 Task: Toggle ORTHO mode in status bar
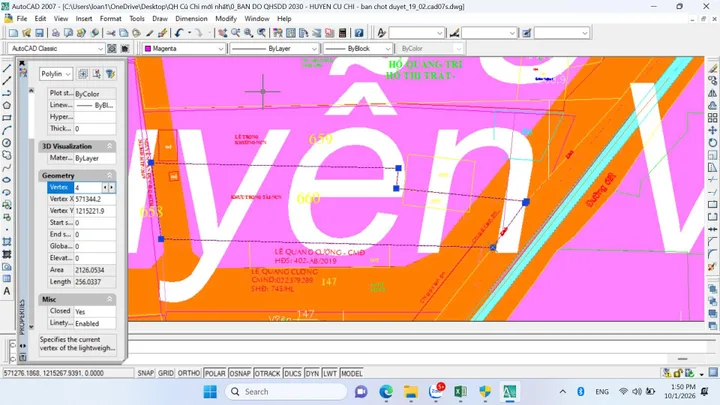pos(189,373)
